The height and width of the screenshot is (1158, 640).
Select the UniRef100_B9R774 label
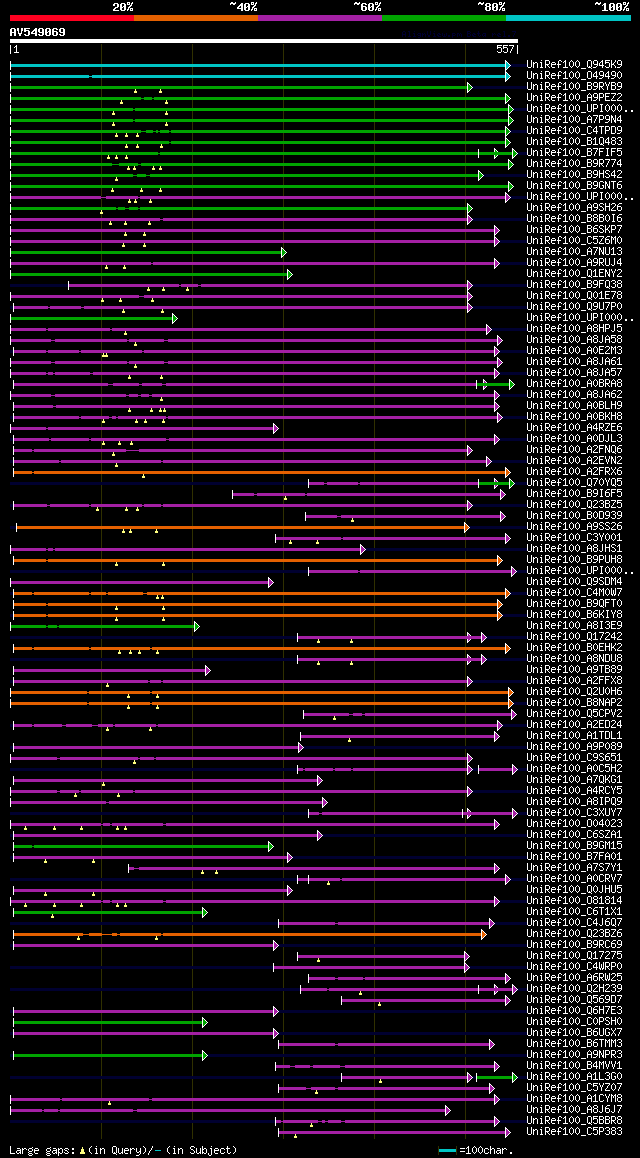(x=574, y=163)
